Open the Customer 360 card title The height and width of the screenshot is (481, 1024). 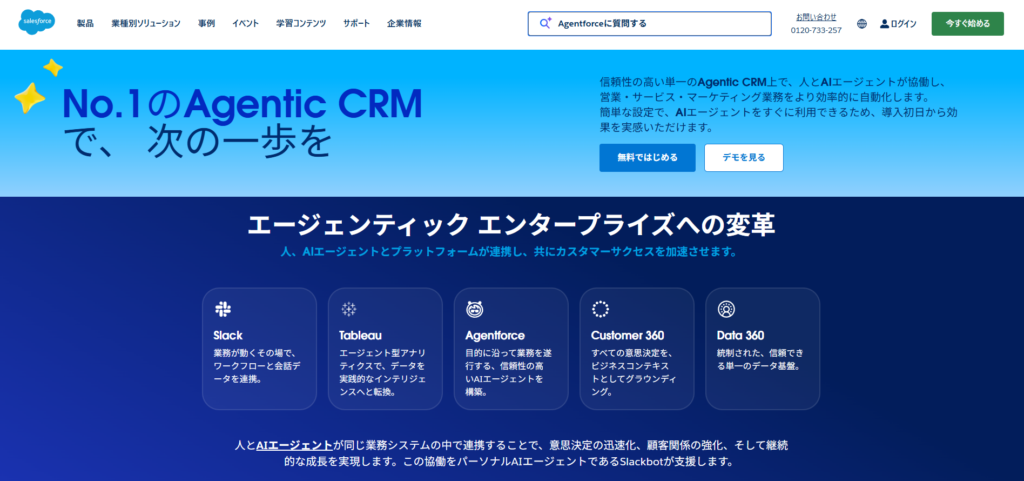pyautogui.click(x=628, y=335)
